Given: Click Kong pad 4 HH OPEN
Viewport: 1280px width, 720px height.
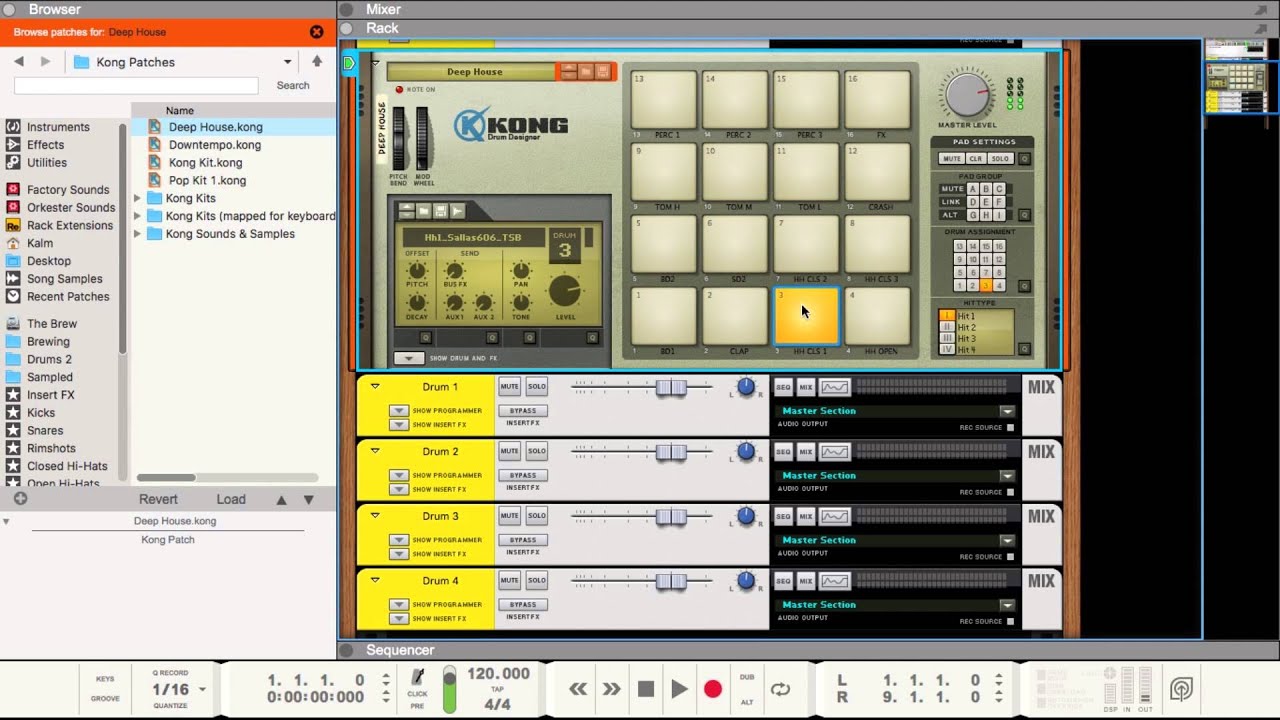Looking at the screenshot, I should tap(877, 316).
